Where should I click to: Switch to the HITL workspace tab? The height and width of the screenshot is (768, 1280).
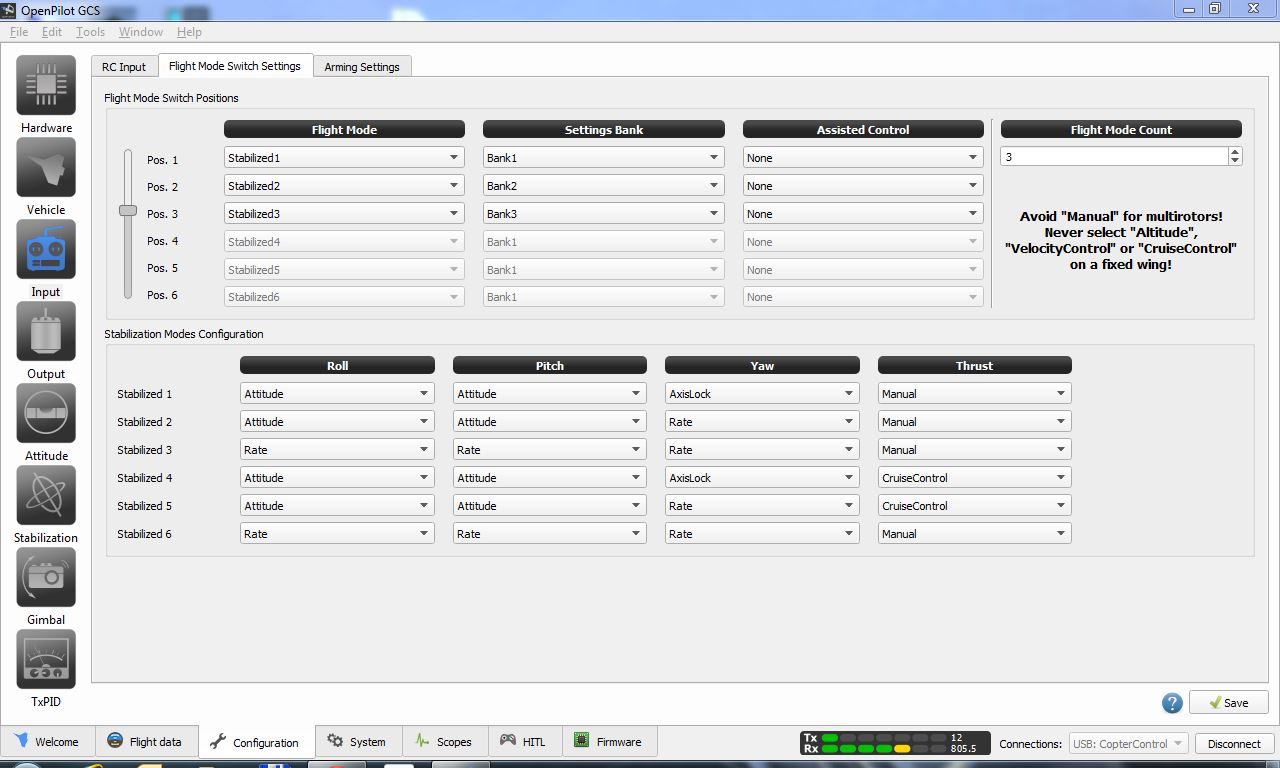point(524,742)
